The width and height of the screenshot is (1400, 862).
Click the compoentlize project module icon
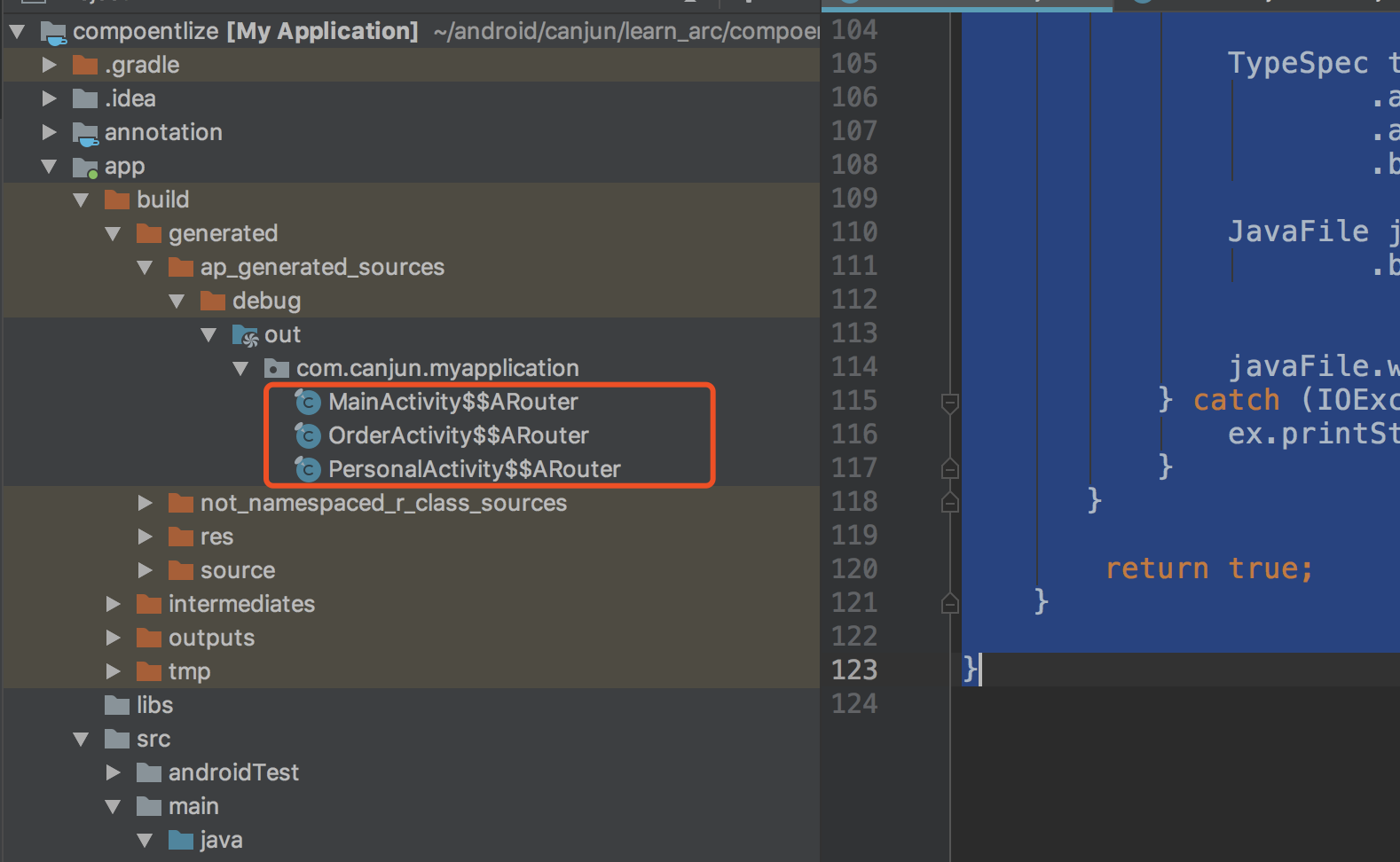pyautogui.click(x=53, y=34)
